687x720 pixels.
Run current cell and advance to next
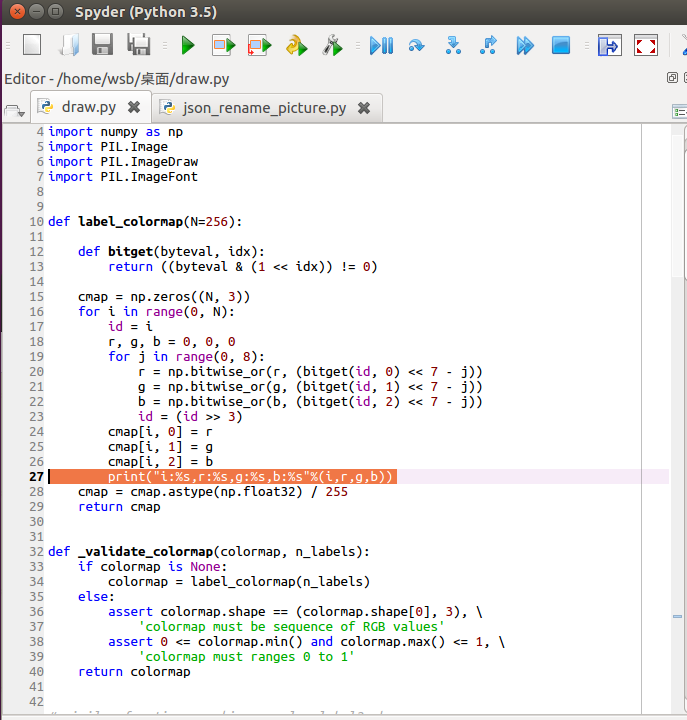point(259,45)
